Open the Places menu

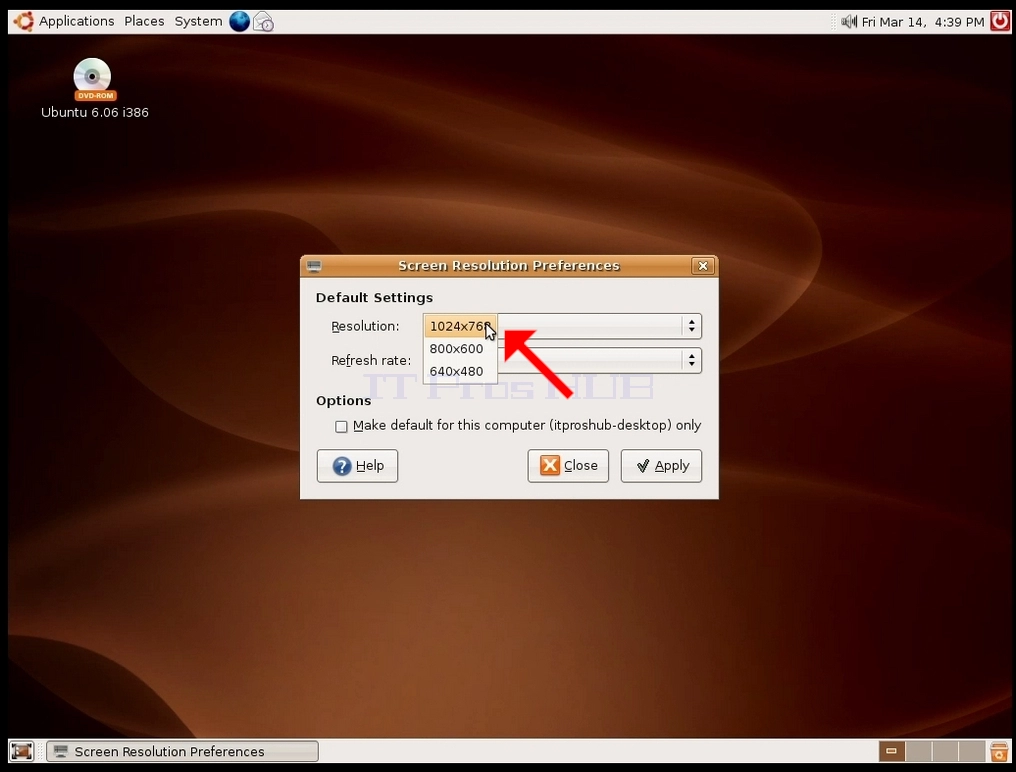(x=144, y=21)
